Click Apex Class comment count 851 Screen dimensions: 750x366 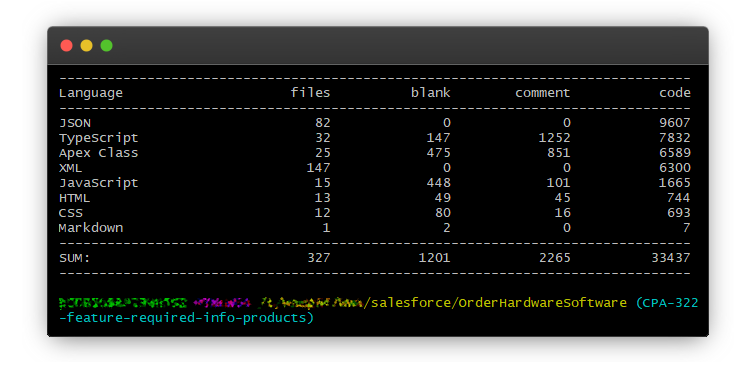pyautogui.click(x=559, y=153)
